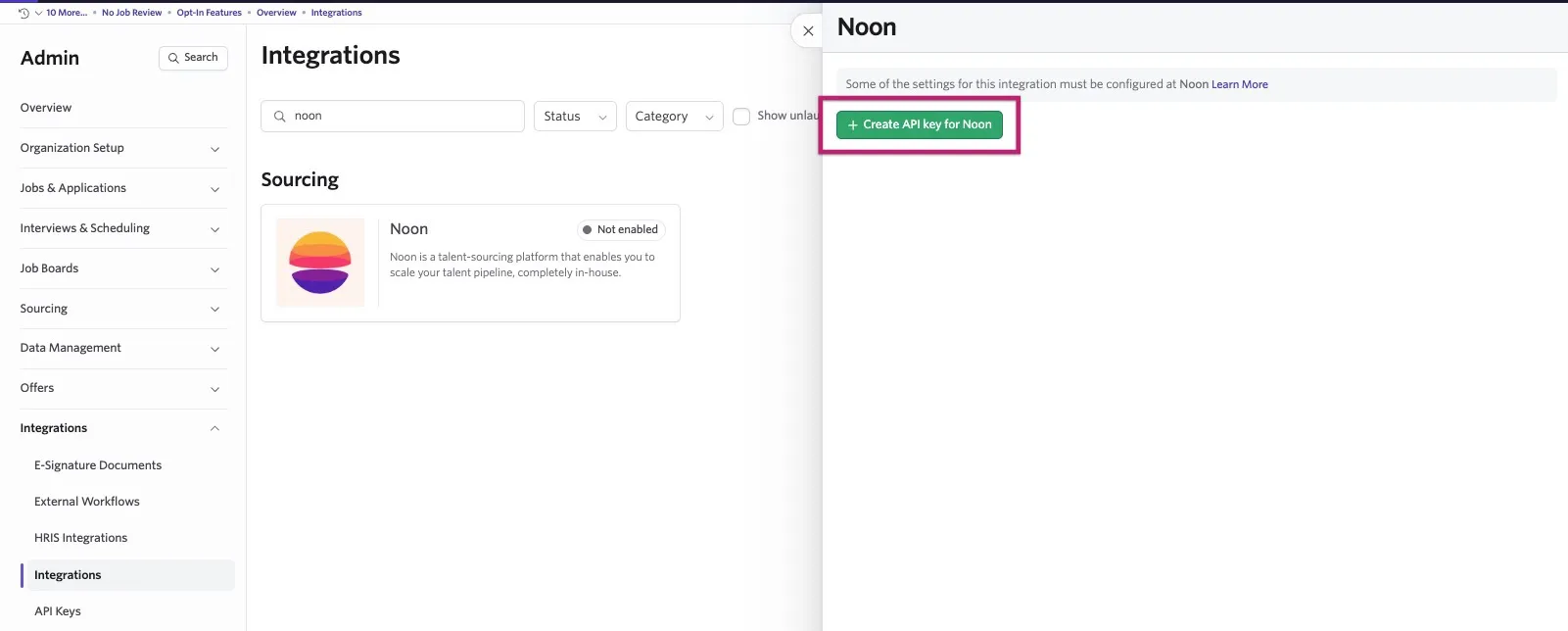Open HRIS Integrations page
The image size is (1568, 631).
pyautogui.click(x=81, y=538)
